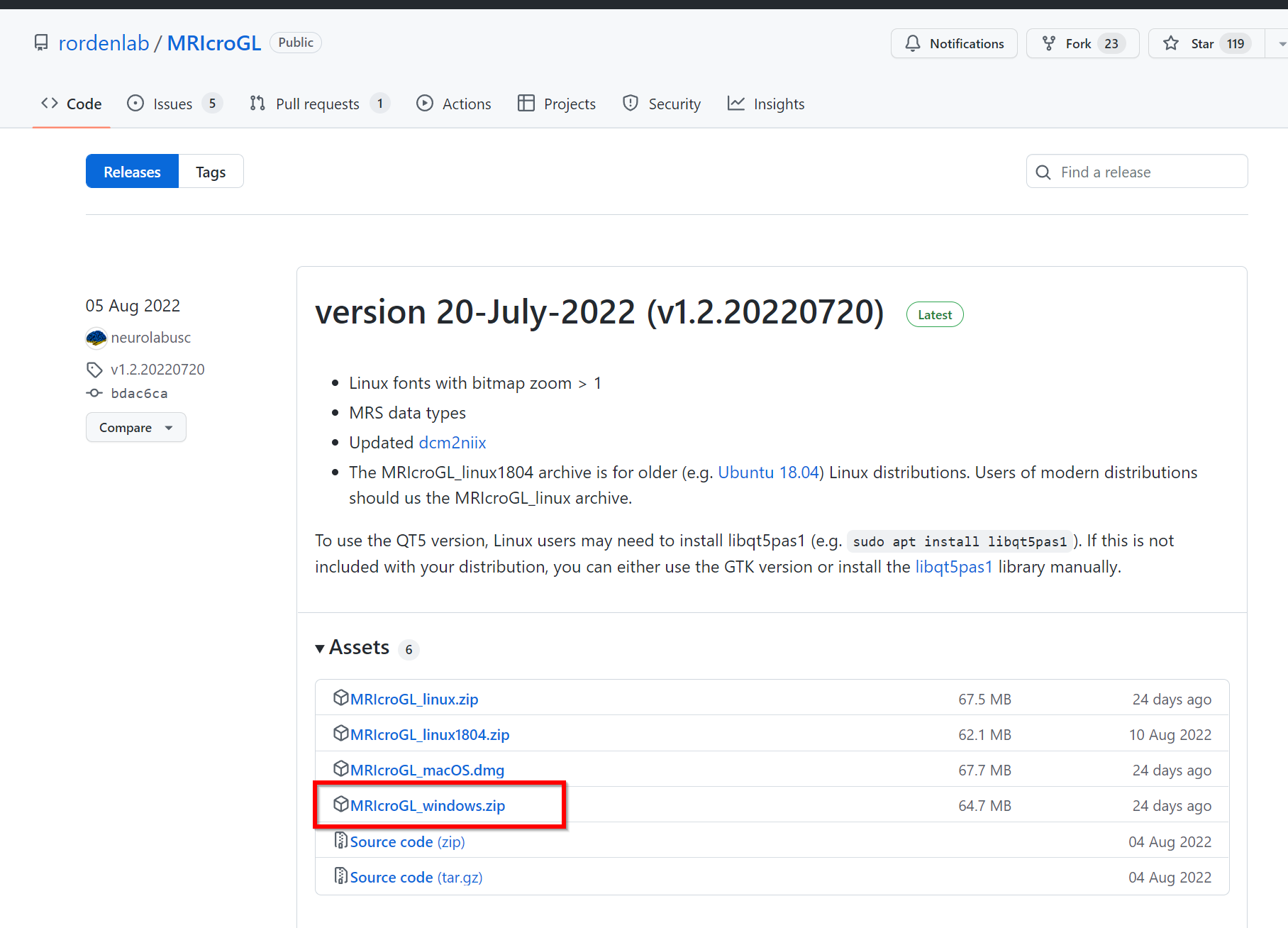Screen dimensions: 1288x928
Task: Open the v1.2.20220720 tag link
Action: click(x=157, y=370)
